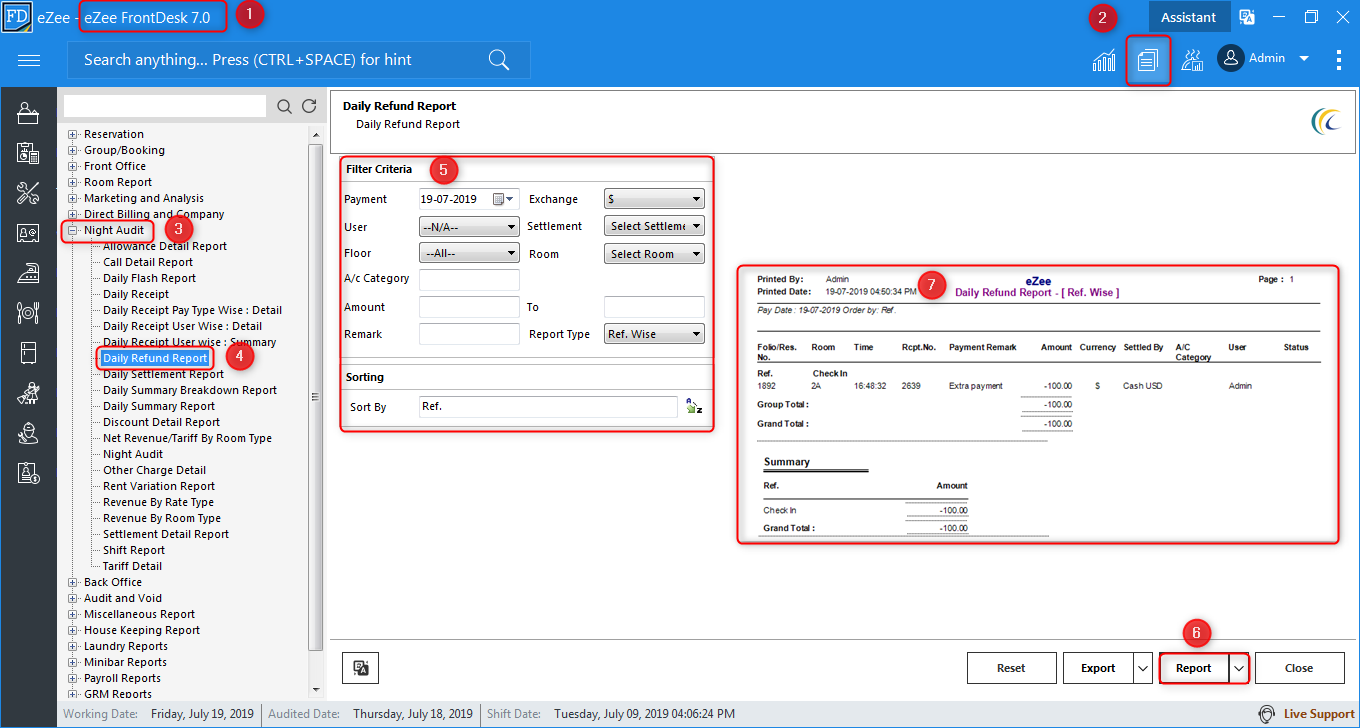
Task: Click the Remark input field
Action: coord(469,334)
